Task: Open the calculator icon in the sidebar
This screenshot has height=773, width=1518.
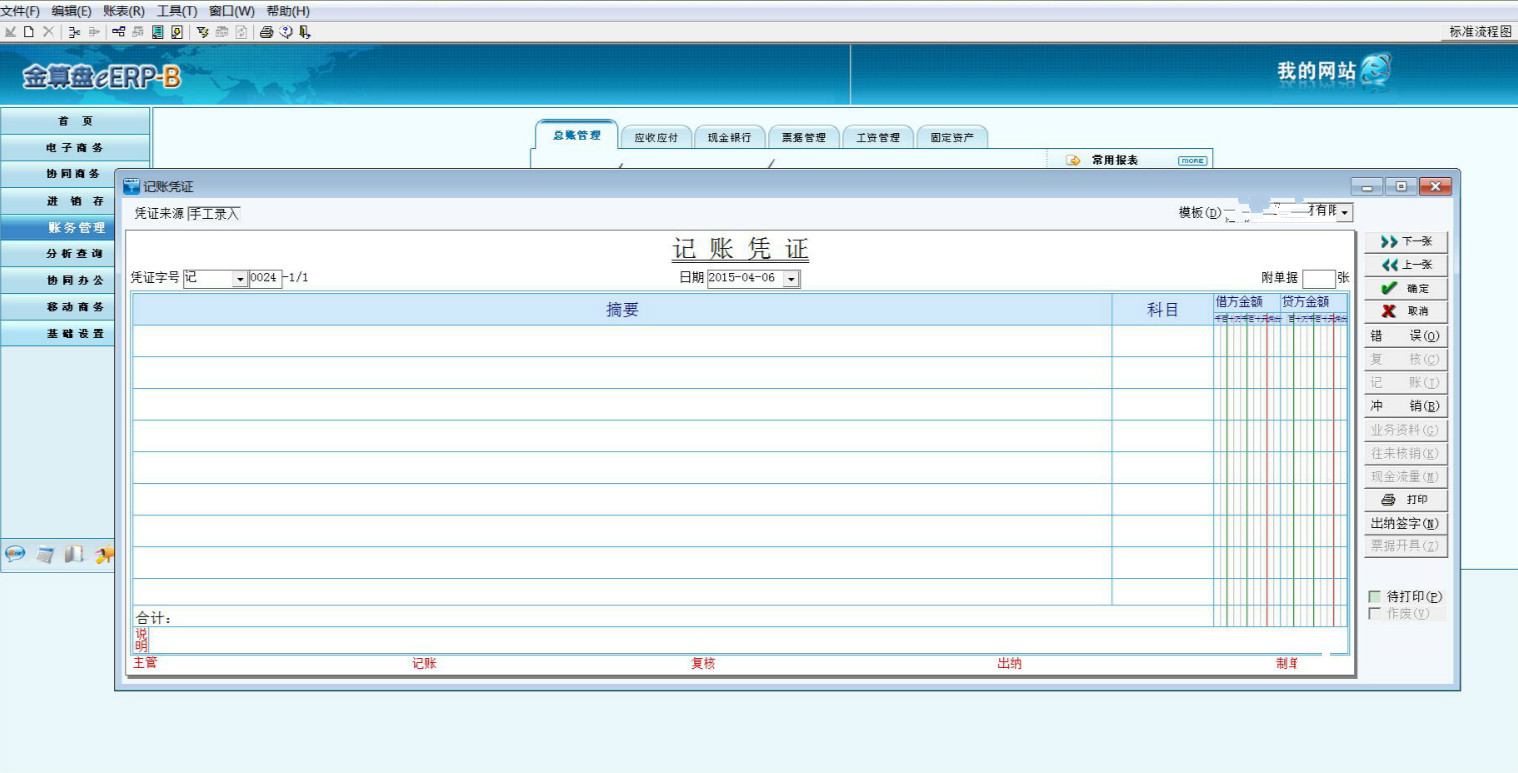Action: tap(45, 554)
